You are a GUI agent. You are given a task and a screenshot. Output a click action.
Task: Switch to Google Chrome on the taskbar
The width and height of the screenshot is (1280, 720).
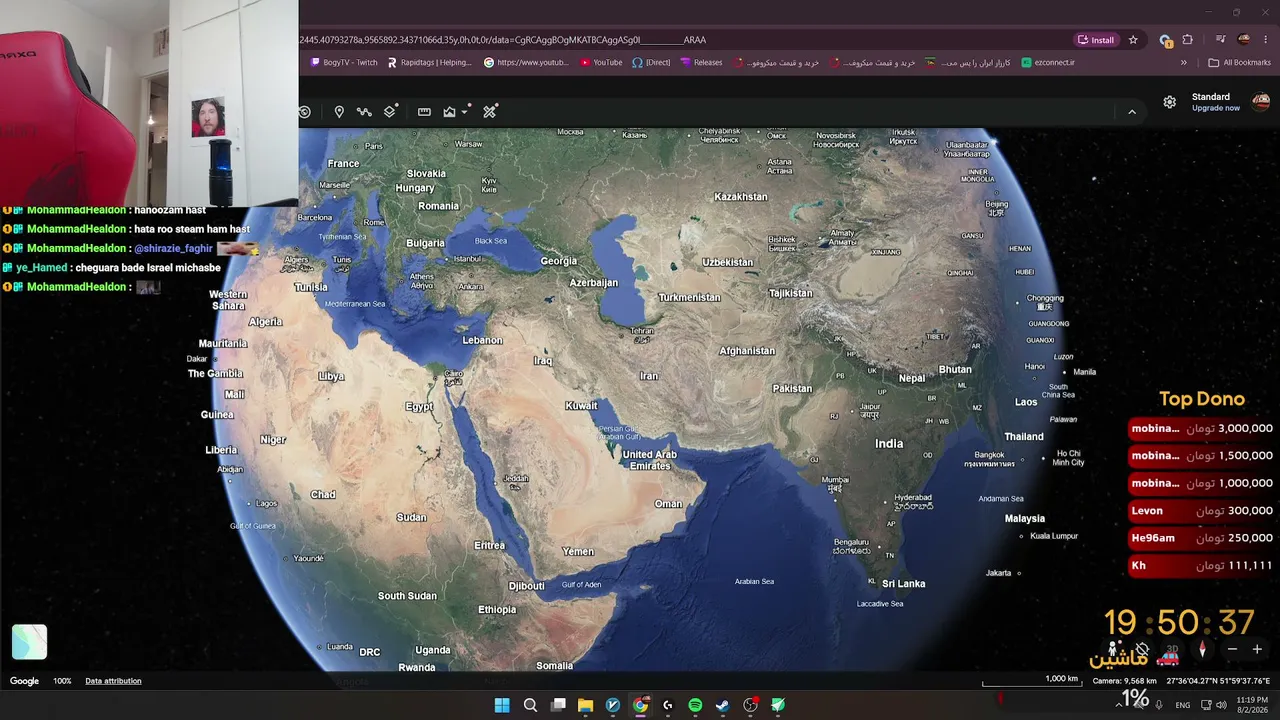(x=640, y=705)
